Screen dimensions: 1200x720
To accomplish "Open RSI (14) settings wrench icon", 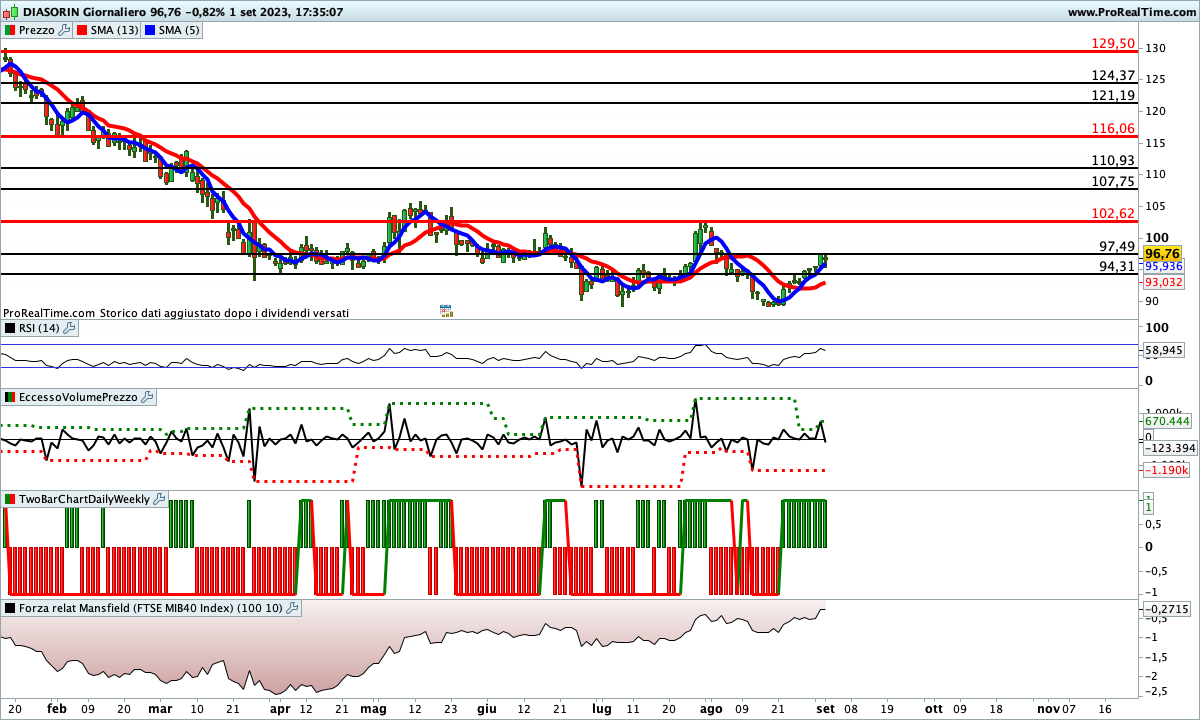I will pyautogui.click(x=69, y=328).
